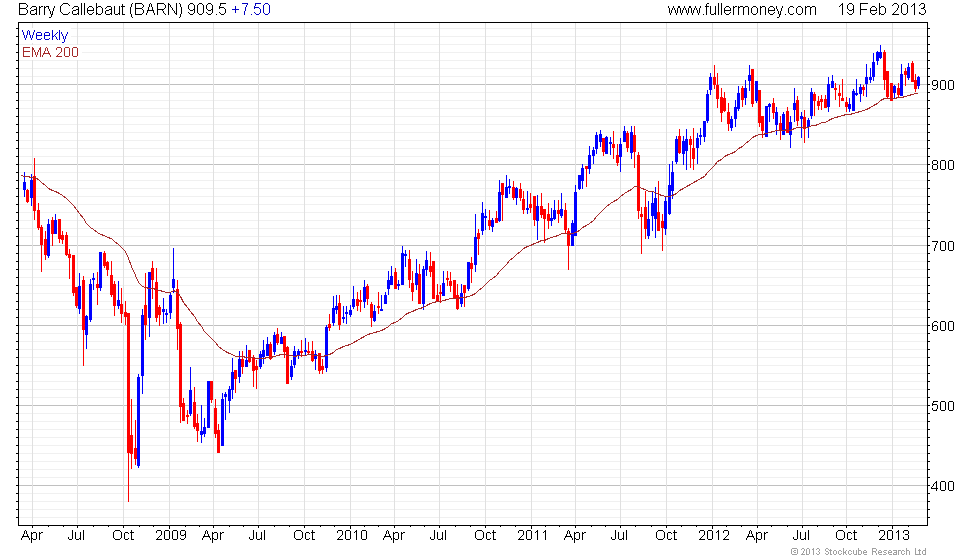The image size is (980, 560).
Task: Click the '2009' date axis label
Action: point(171,536)
